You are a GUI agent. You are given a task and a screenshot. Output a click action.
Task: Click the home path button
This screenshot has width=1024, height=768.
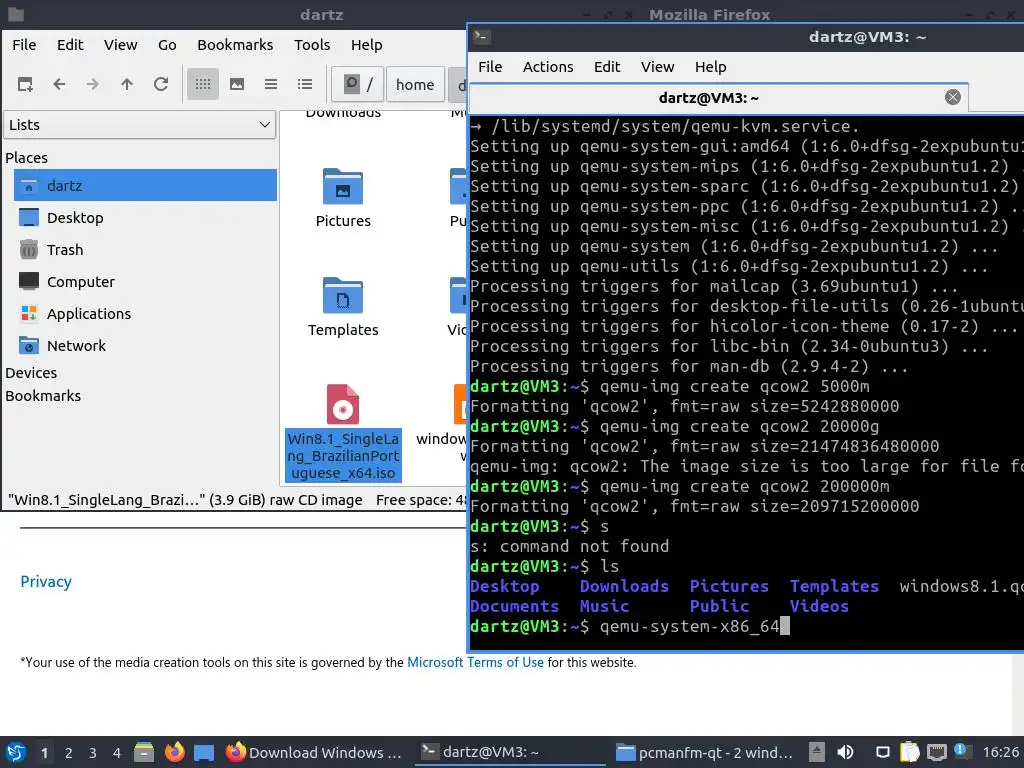click(415, 84)
